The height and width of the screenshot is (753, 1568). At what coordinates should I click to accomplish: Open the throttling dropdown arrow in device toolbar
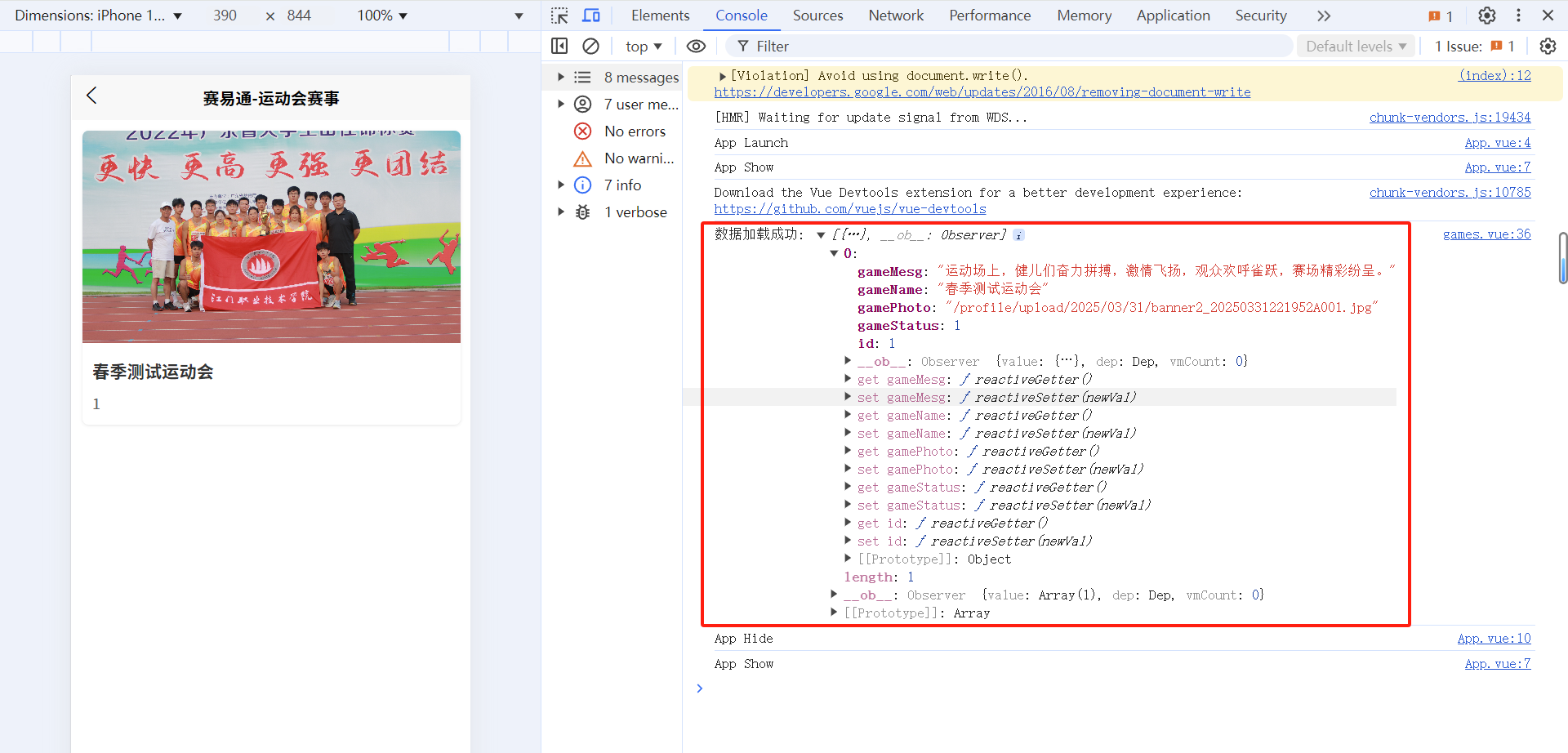click(519, 16)
